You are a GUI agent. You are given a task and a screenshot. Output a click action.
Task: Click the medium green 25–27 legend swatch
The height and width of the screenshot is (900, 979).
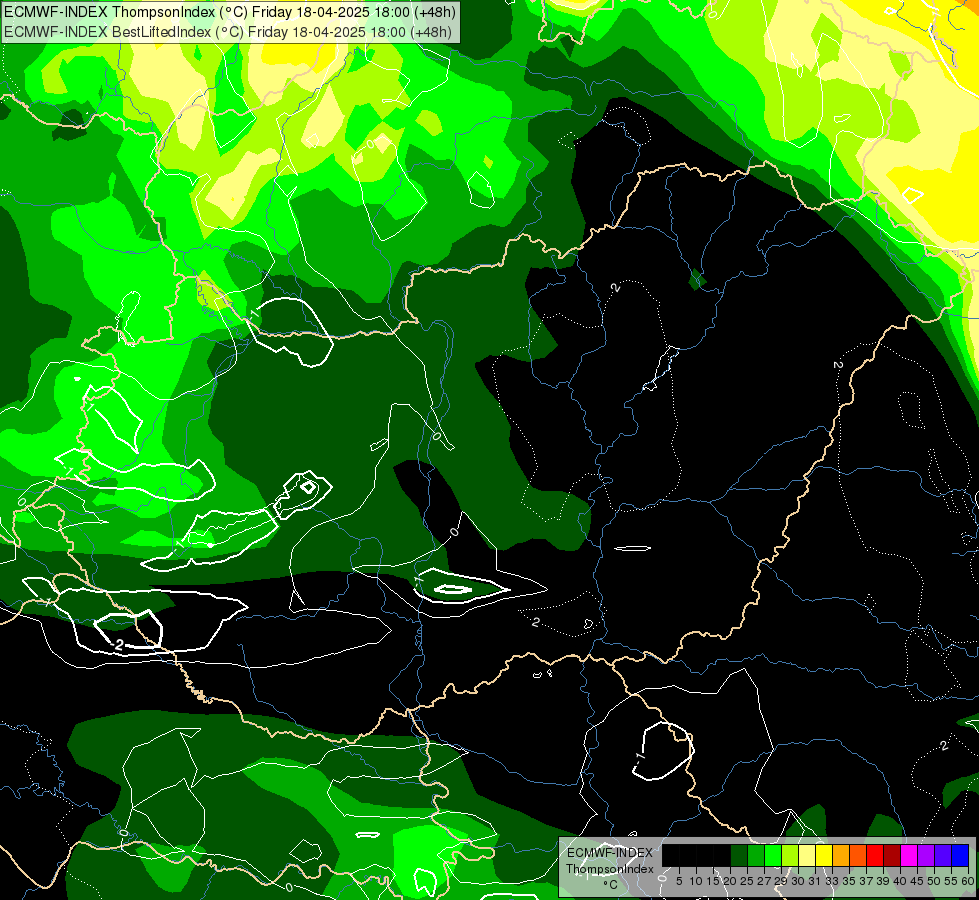(755, 855)
